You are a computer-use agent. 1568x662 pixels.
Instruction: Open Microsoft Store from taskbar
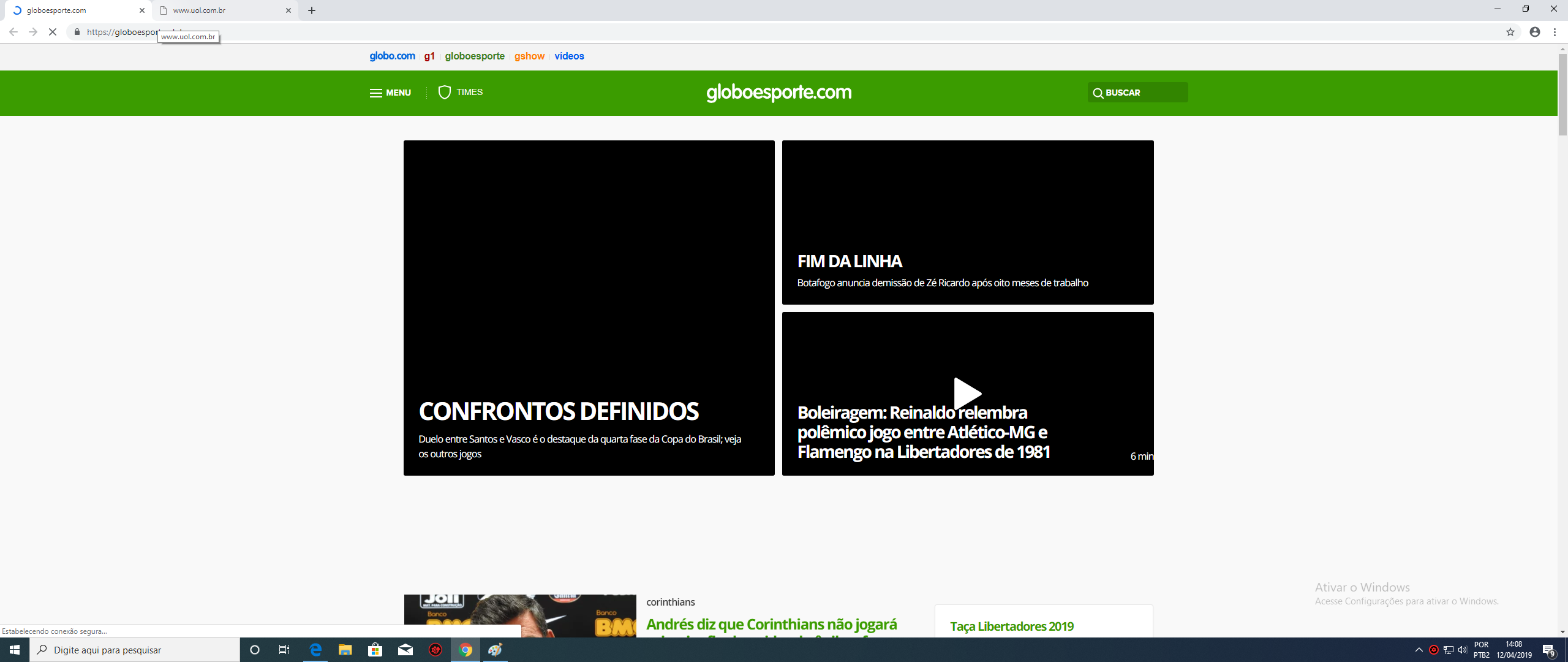[375, 650]
